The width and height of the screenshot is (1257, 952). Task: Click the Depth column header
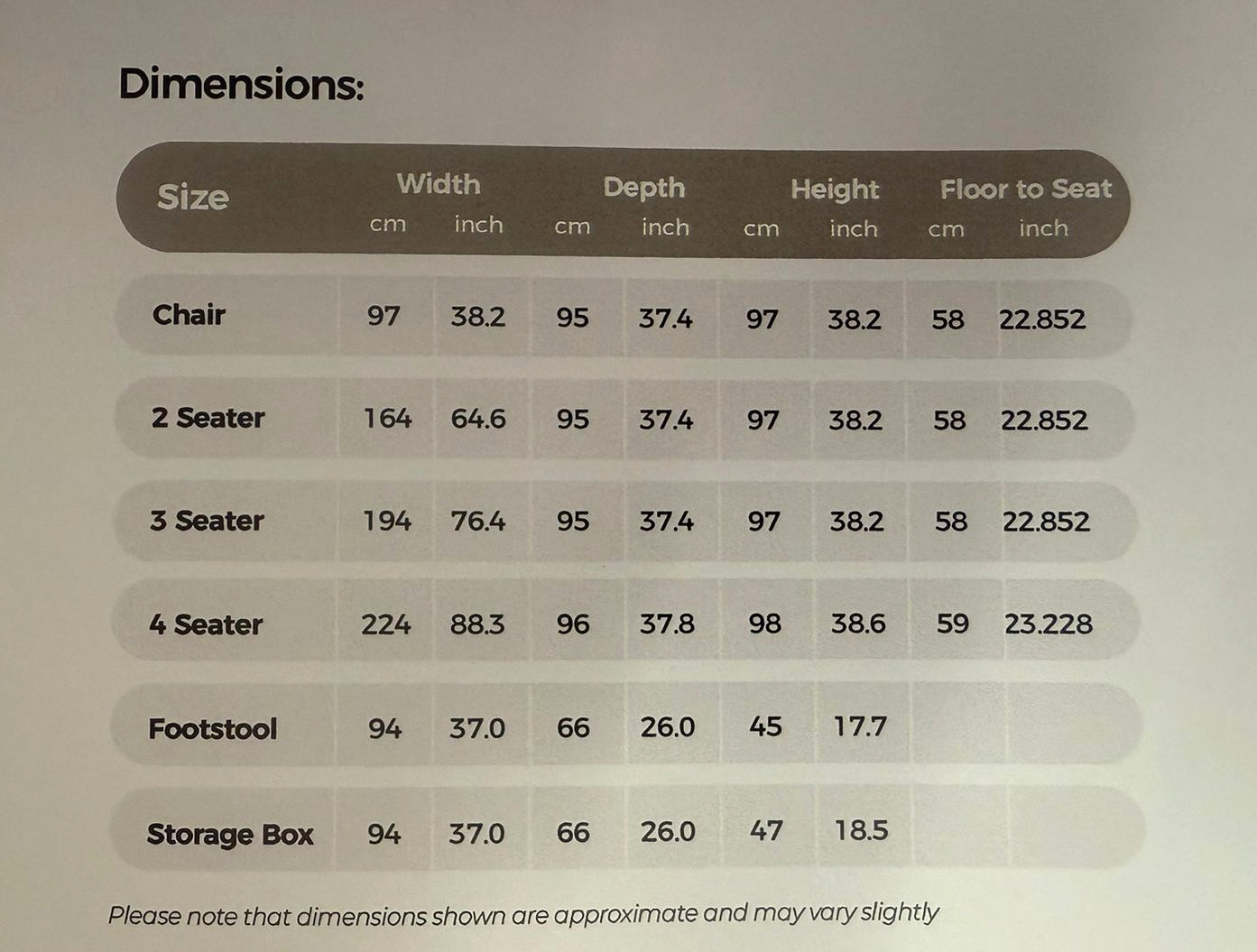pyautogui.click(x=644, y=188)
